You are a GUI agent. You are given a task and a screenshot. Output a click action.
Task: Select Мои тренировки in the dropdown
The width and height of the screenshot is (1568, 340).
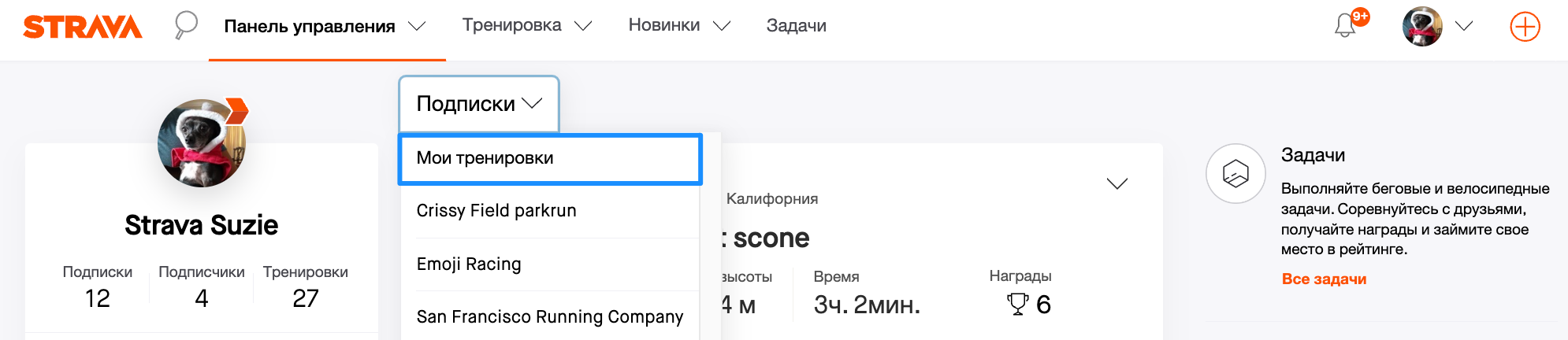click(x=550, y=159)
